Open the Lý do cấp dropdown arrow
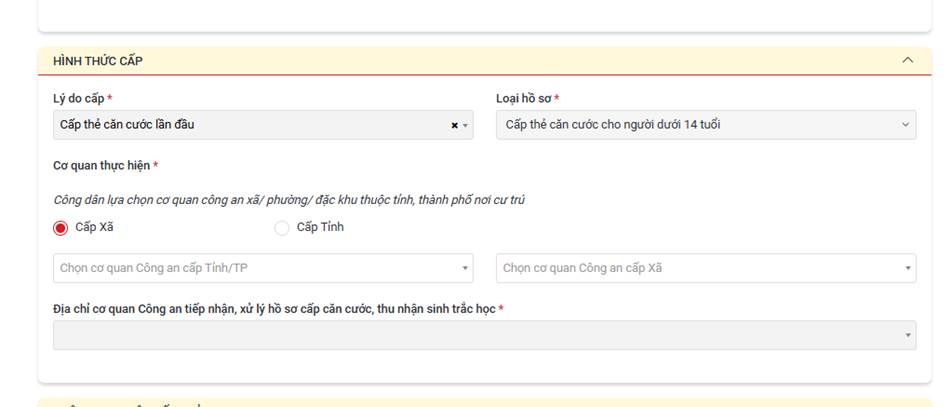 pyautogui.click(x=466, y=125)
